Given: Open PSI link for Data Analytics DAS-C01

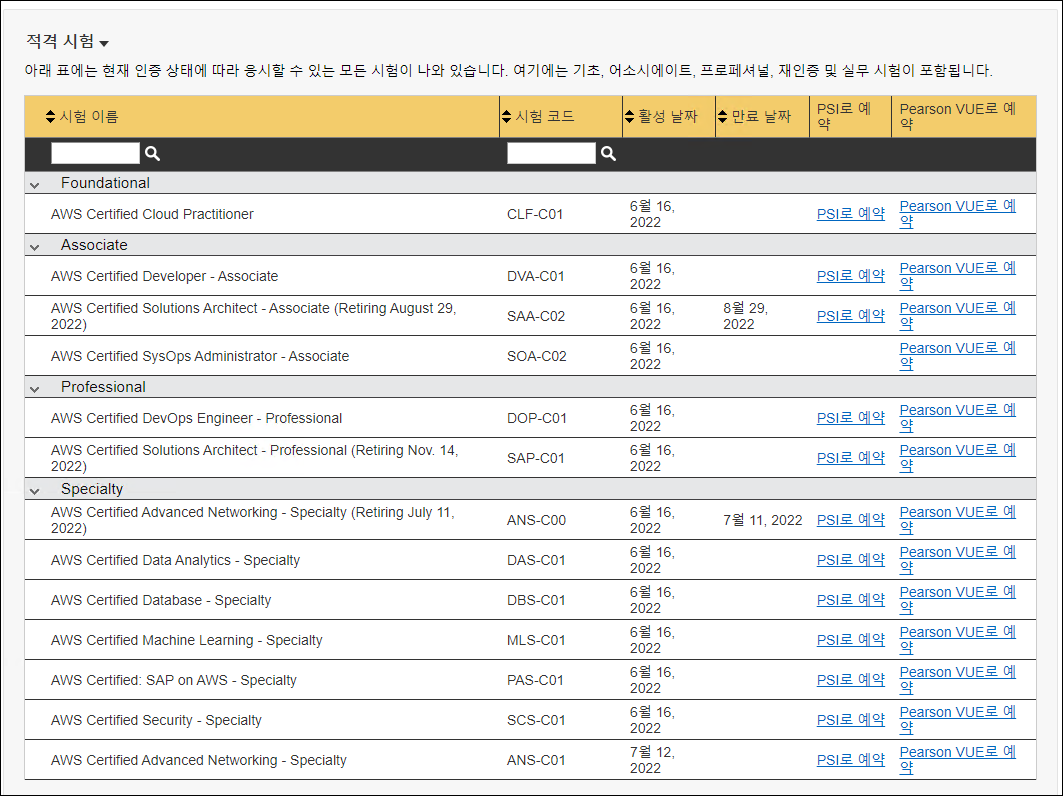Looking at the screenshot, I should [851, 560].
